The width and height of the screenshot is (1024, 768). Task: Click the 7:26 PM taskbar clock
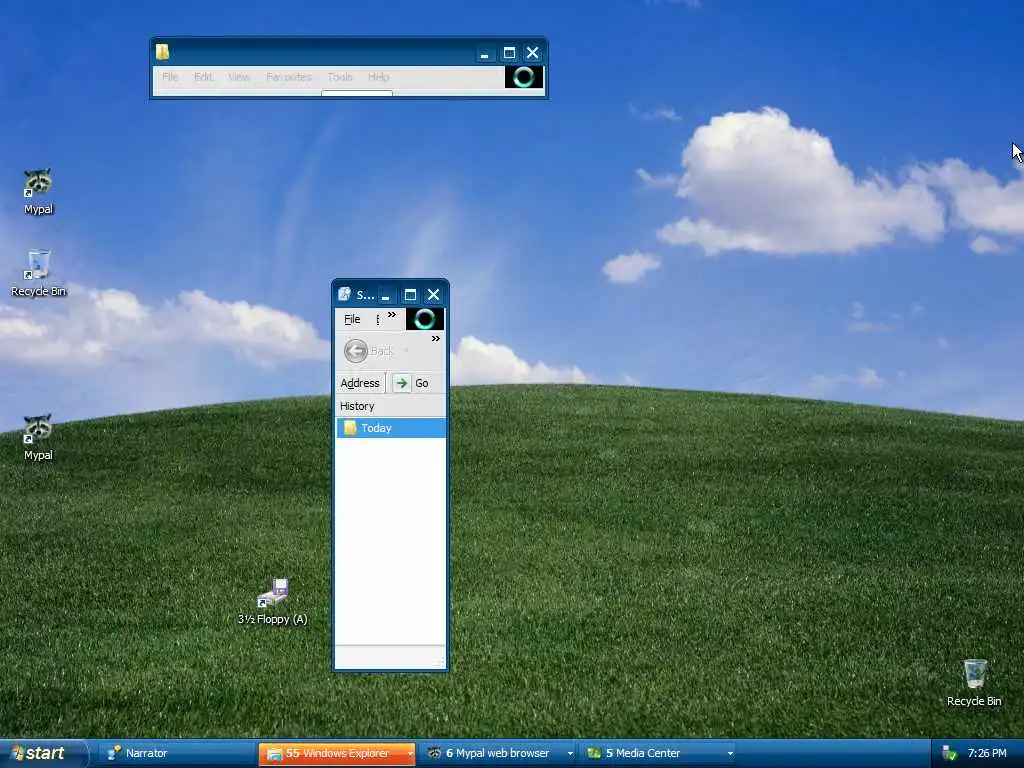[x=987, y=754]
